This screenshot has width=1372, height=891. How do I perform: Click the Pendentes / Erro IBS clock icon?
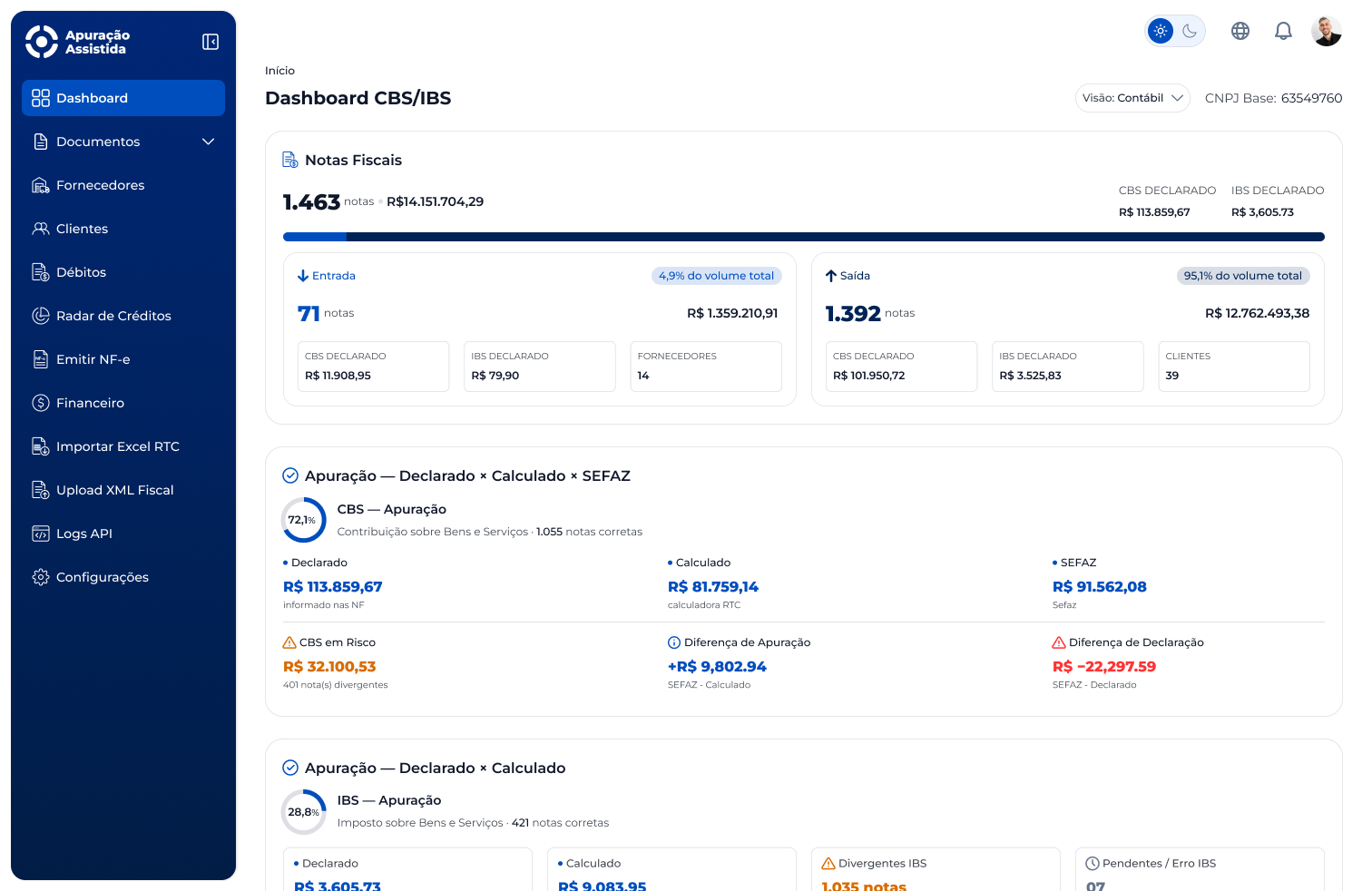point(1093,864)
